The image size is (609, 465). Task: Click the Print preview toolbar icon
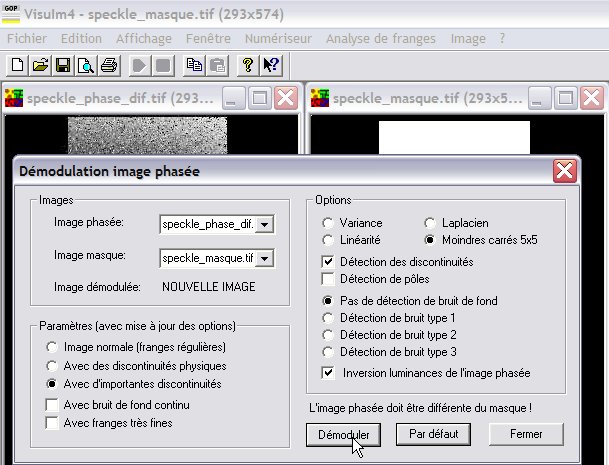(x=86, y=65)
